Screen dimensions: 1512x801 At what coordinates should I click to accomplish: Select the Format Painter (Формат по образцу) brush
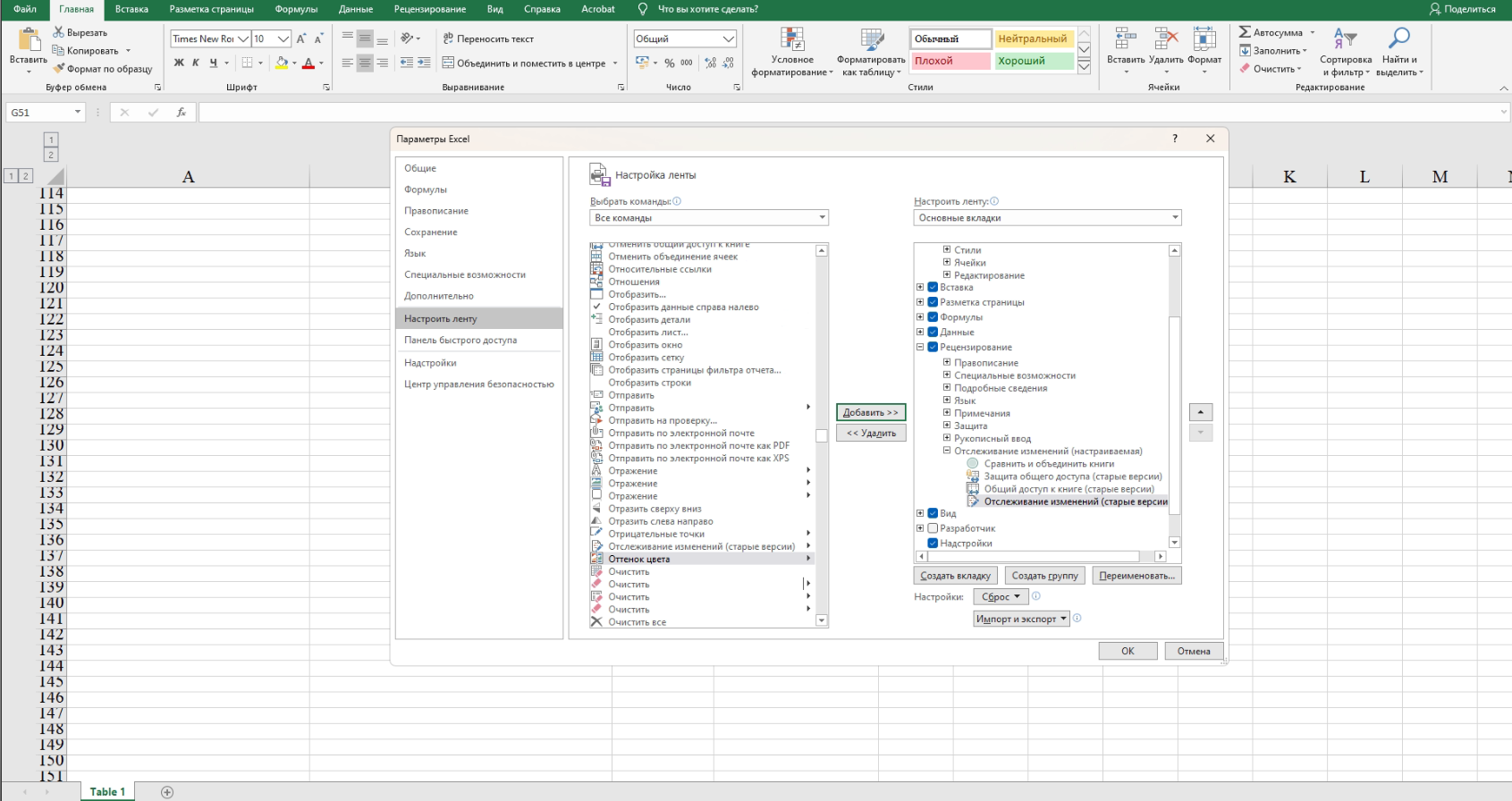(58, 68)
